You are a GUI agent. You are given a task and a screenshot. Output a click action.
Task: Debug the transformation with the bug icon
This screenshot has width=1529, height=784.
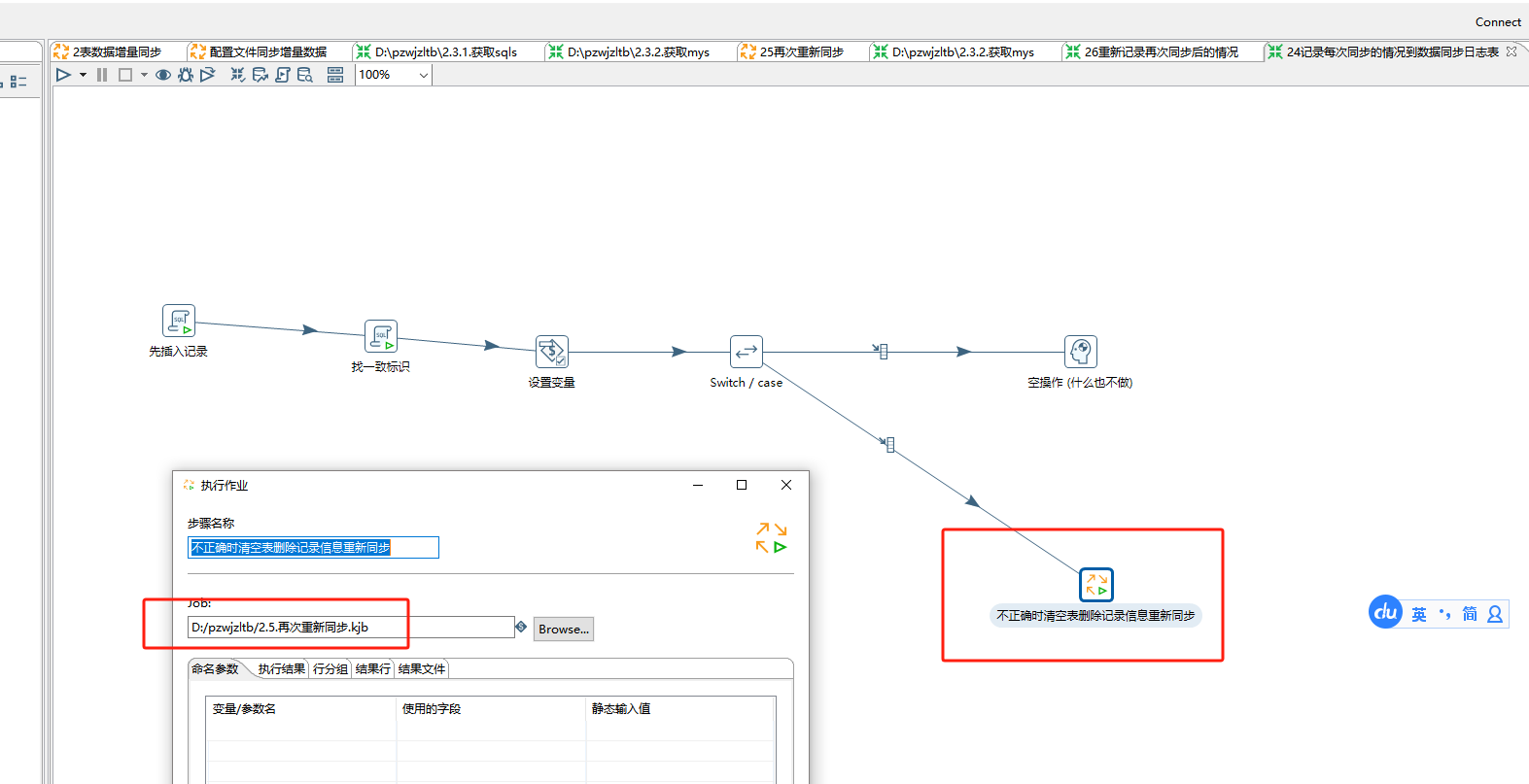tap(186, 75)
